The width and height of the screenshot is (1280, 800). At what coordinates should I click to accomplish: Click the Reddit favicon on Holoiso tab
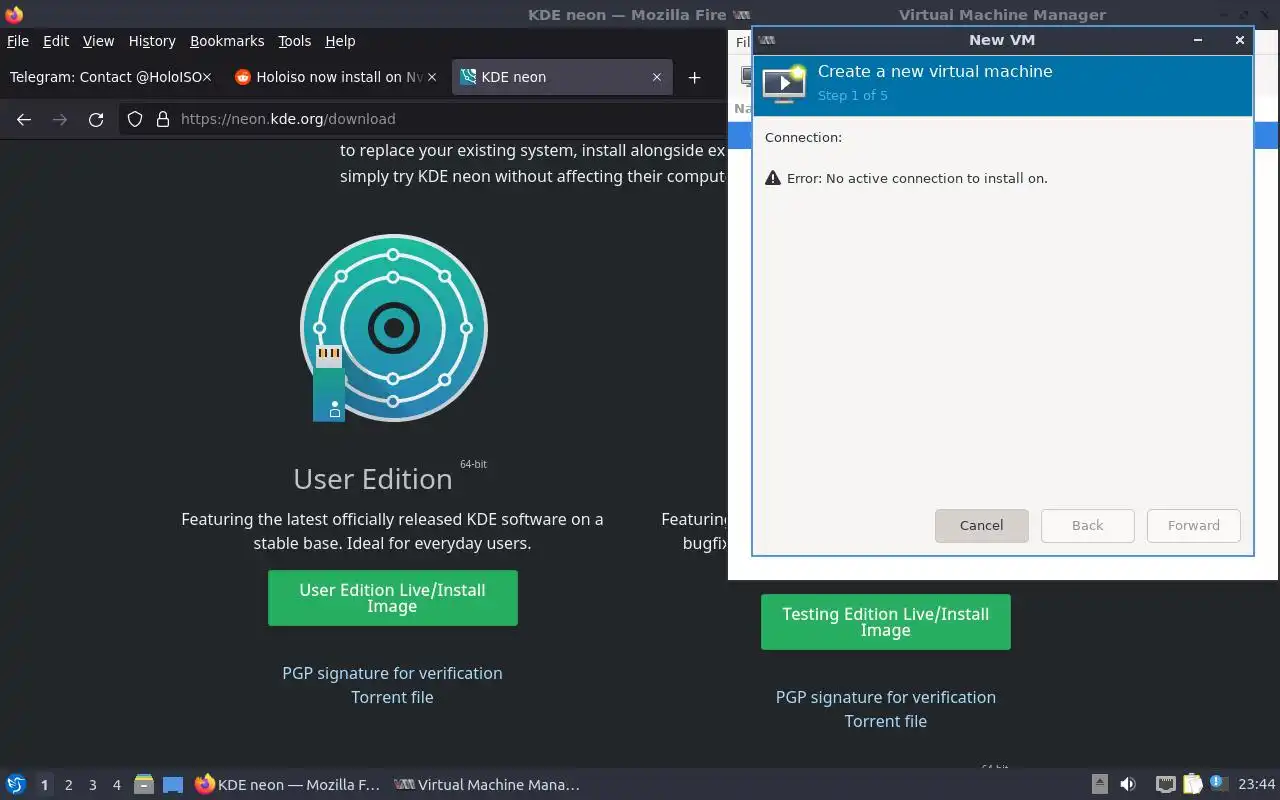242,77
